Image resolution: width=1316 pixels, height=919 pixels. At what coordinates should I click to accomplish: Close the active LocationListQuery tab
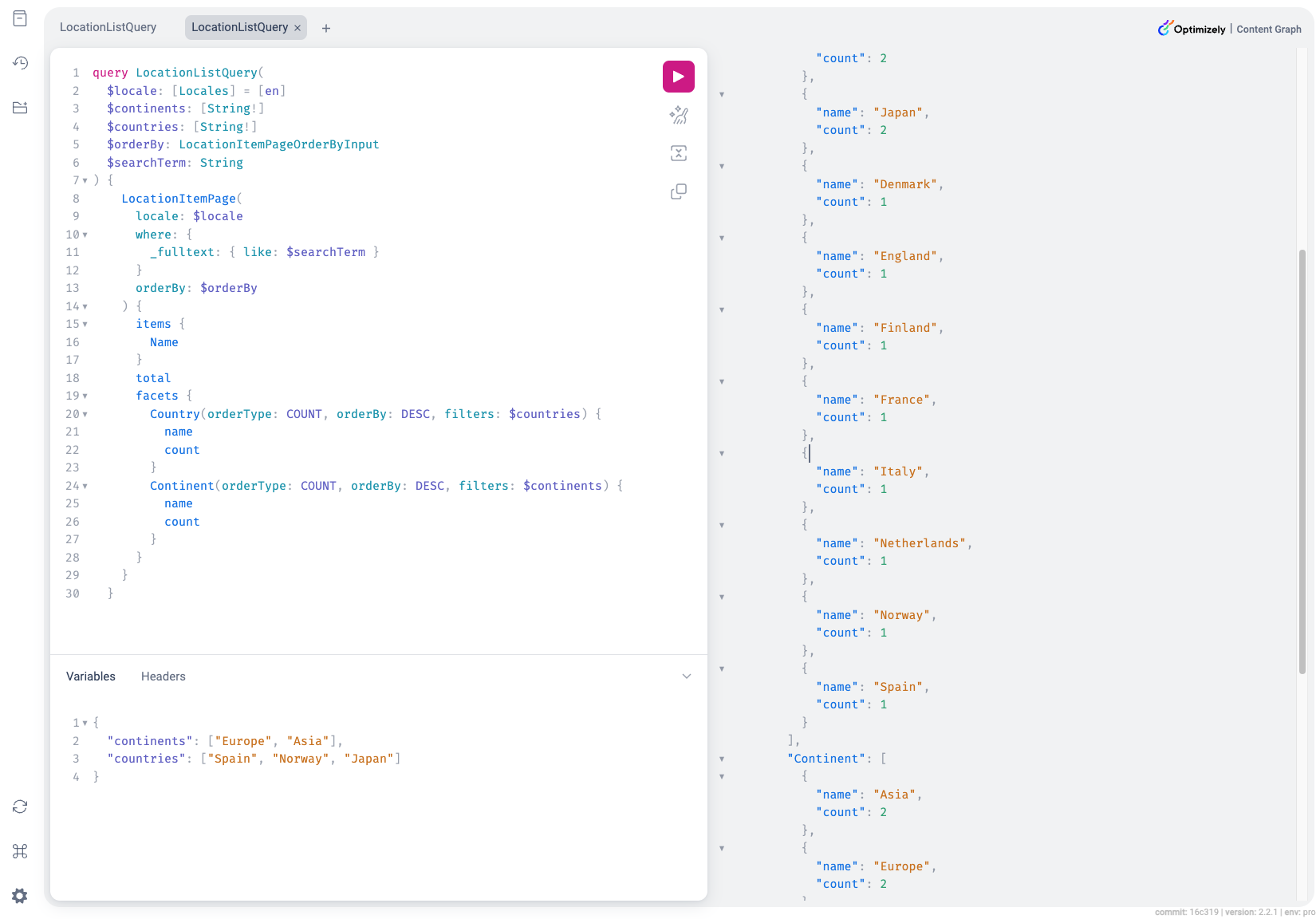[297, 28]
